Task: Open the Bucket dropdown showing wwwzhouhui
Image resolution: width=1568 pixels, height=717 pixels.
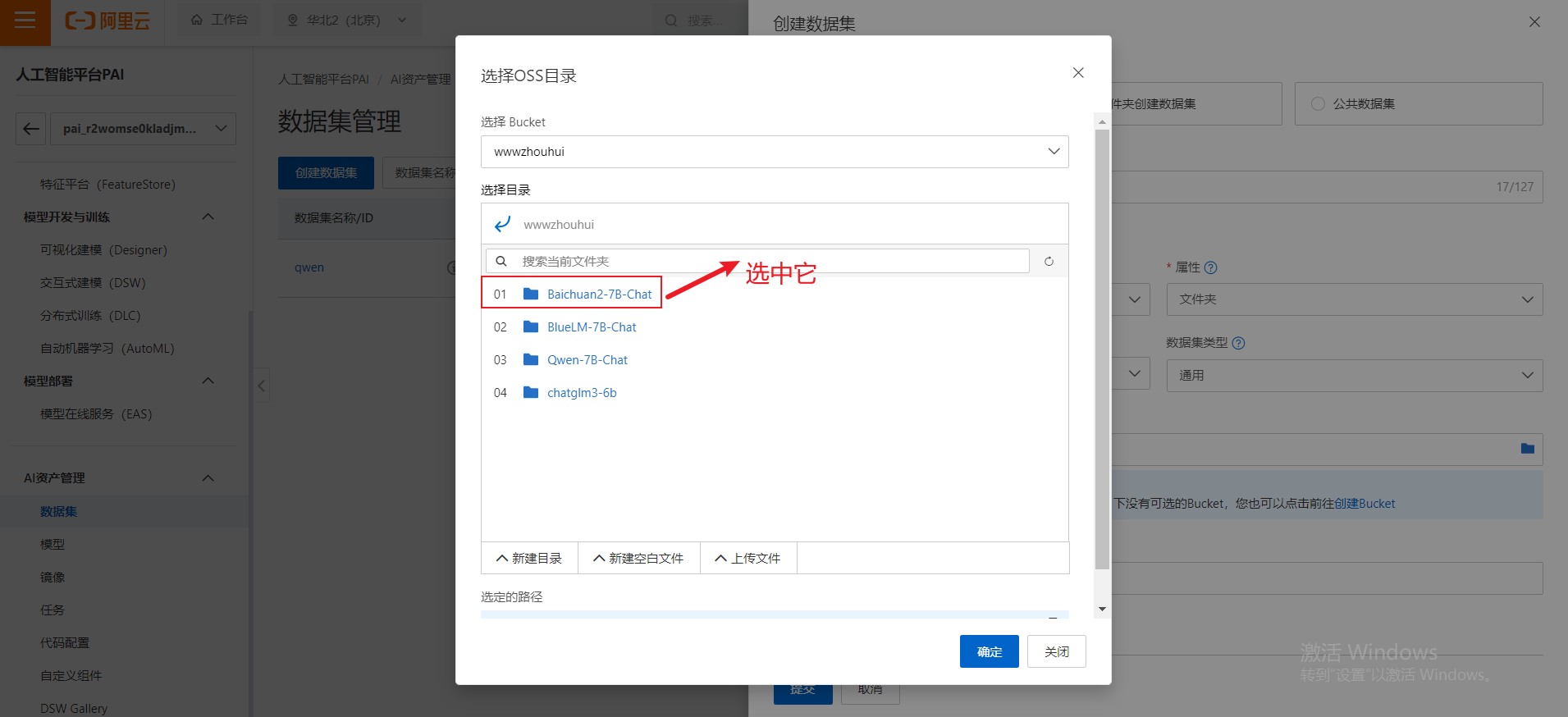Action: (774, 152)
